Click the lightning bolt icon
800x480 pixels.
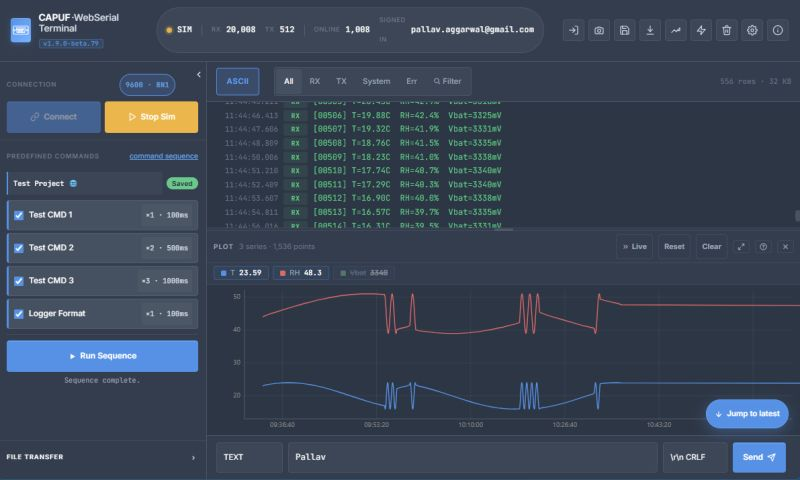[701, 31]
